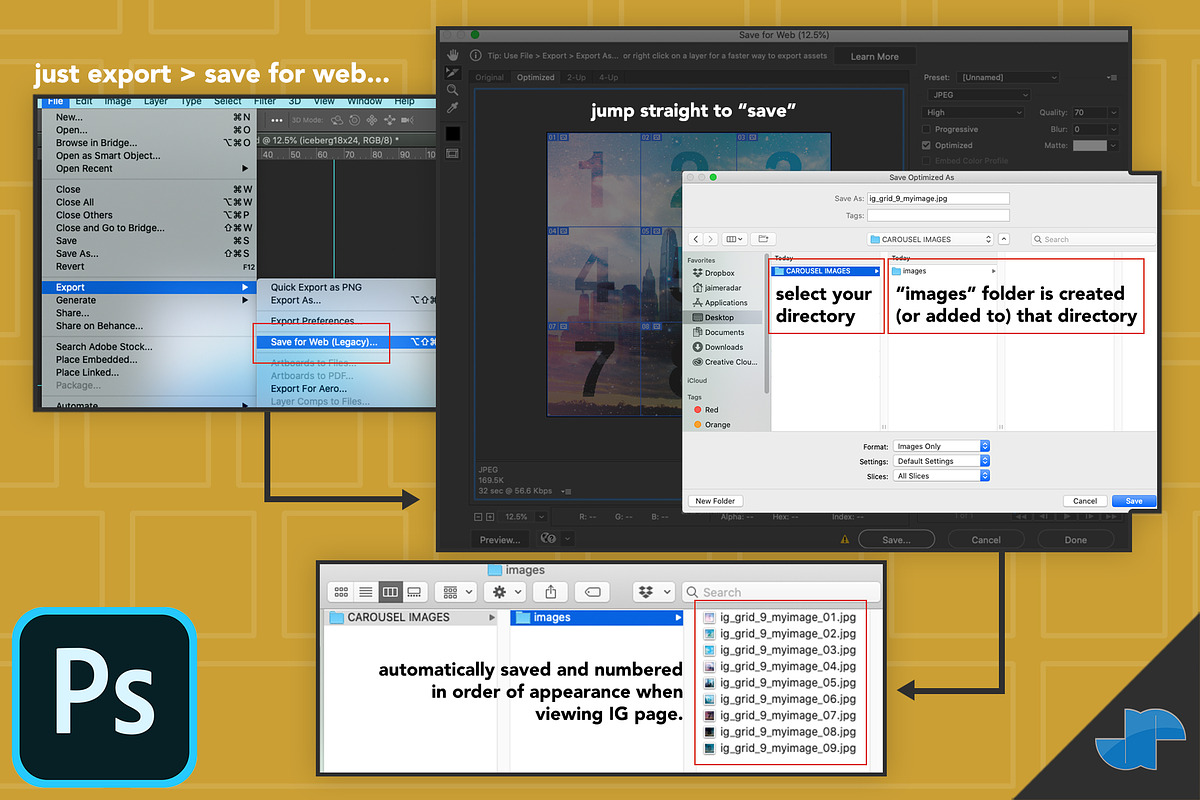
Task: Click the yellow warning triangle icon
Action: pyautogui.click(x=845, y=539)
